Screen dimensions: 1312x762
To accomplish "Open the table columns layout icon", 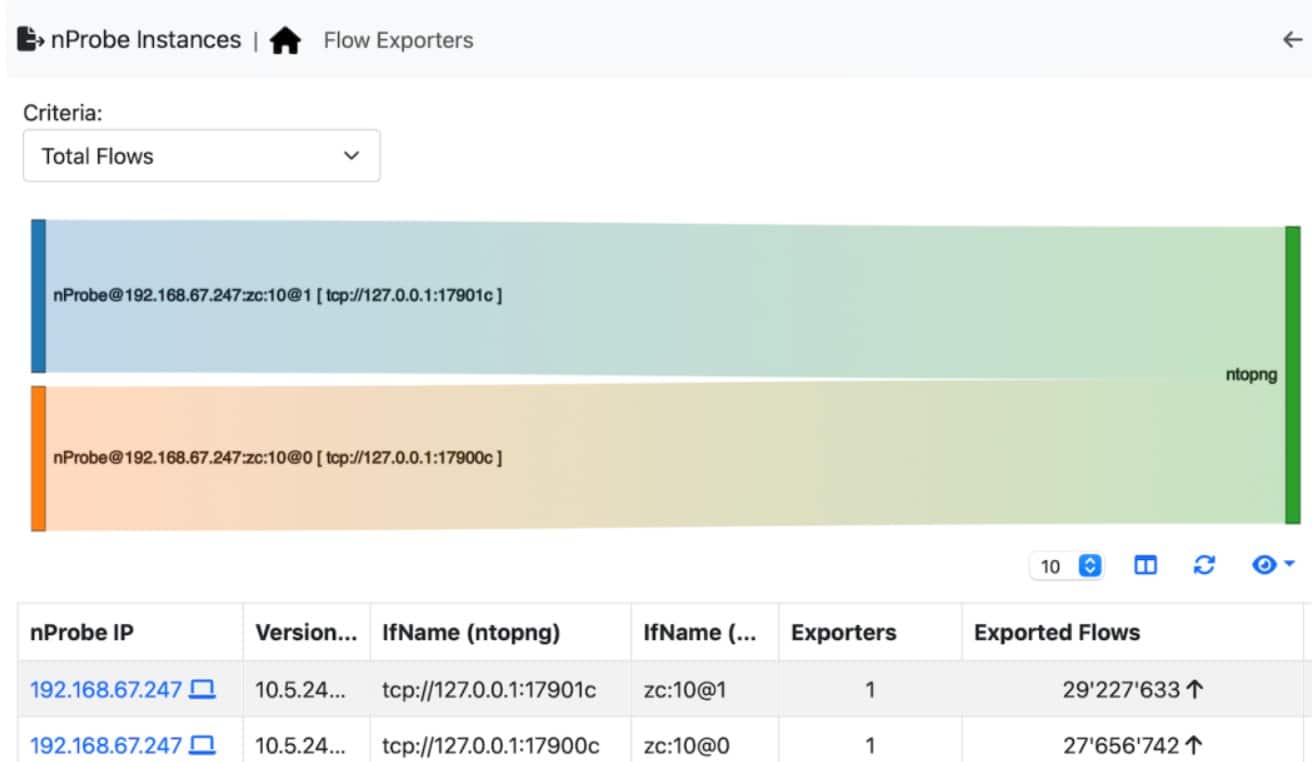I will (x=1146, y=566).
